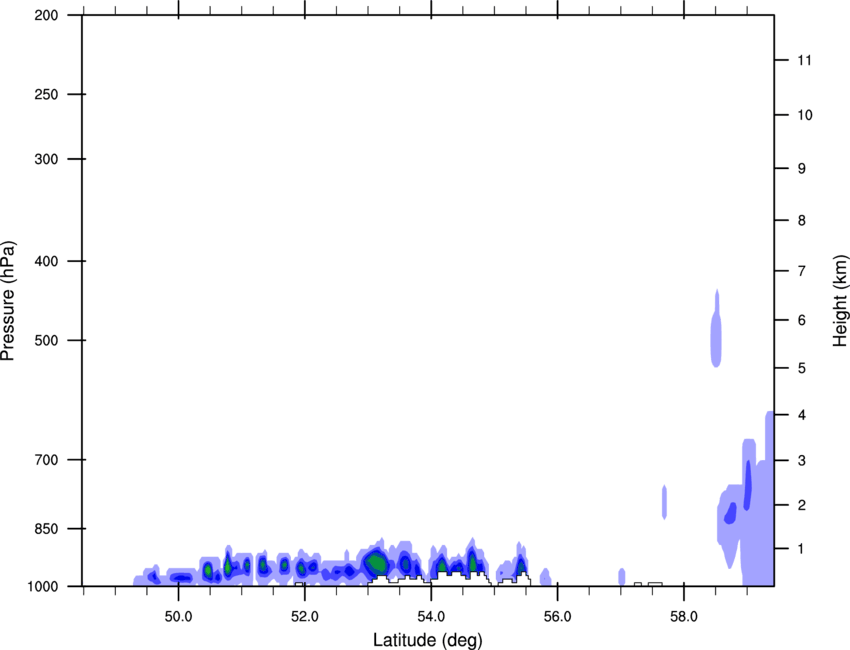The height and width of the screenshot is (650, 850).
Task: Click the 200 pressure tick label
Action: coord(46,15)
